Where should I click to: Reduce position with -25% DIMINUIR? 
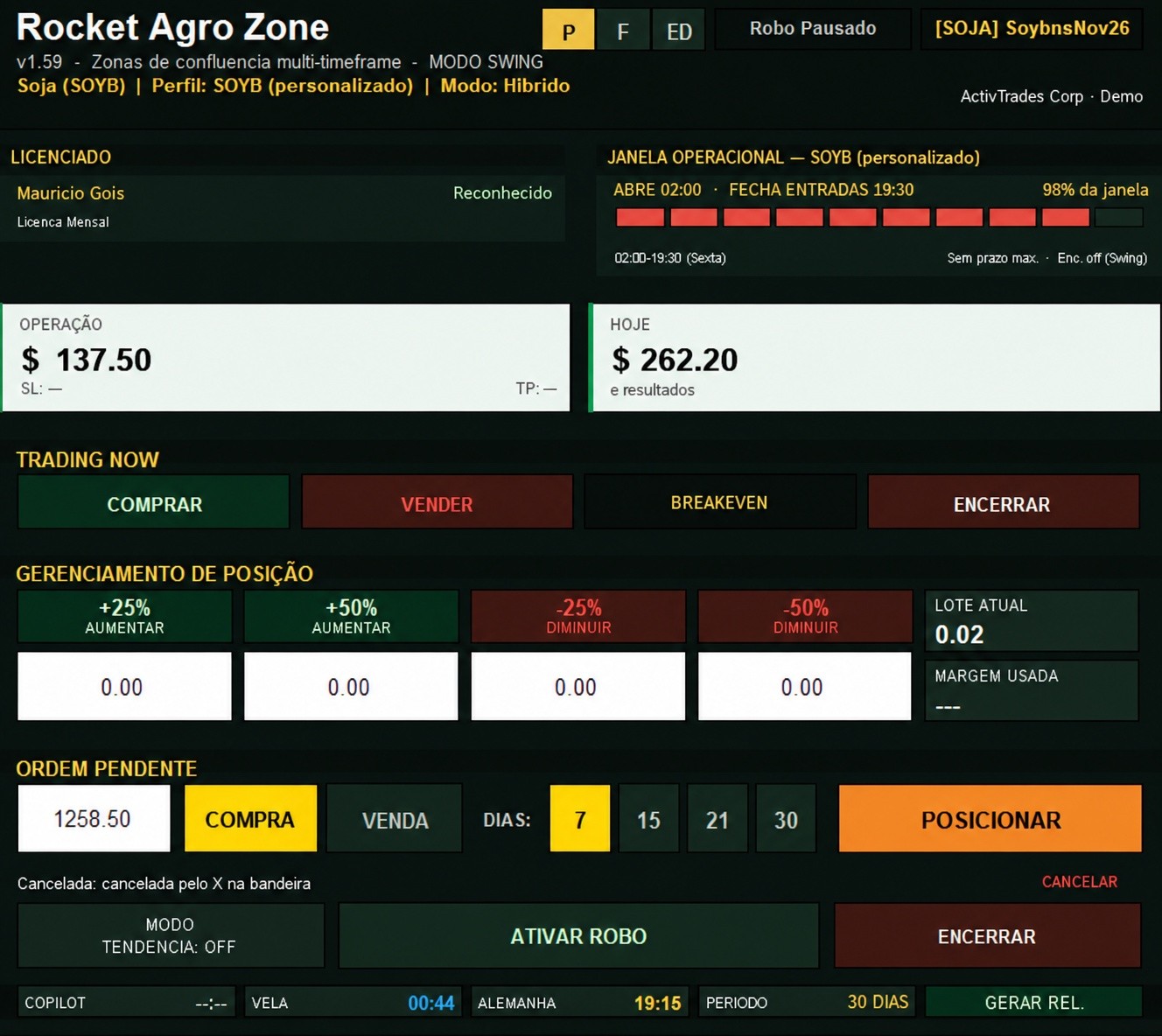[x=578, y=616]
